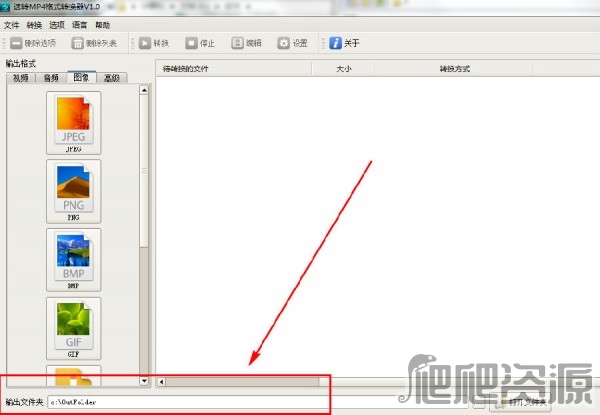
Task: Click the file list scroll left arrow
Action: [161, 382]
